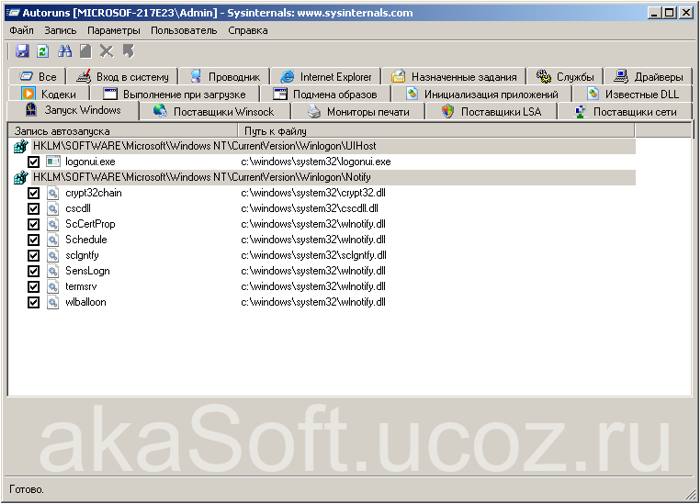The width and height of the screenshot is (700, 504).
Task: Click registry icon of Winlogon\Notify key
Action: [x=21, y=177]
